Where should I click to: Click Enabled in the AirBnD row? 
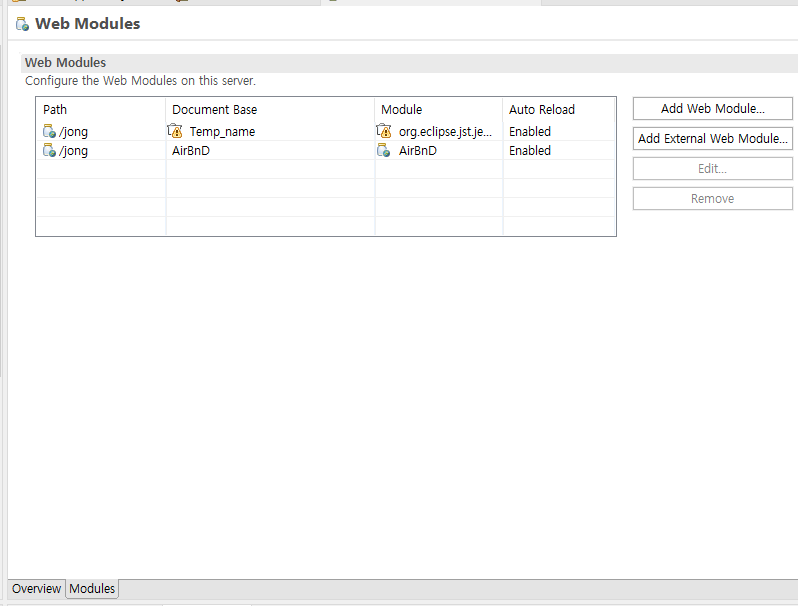[x=530, y=151]
